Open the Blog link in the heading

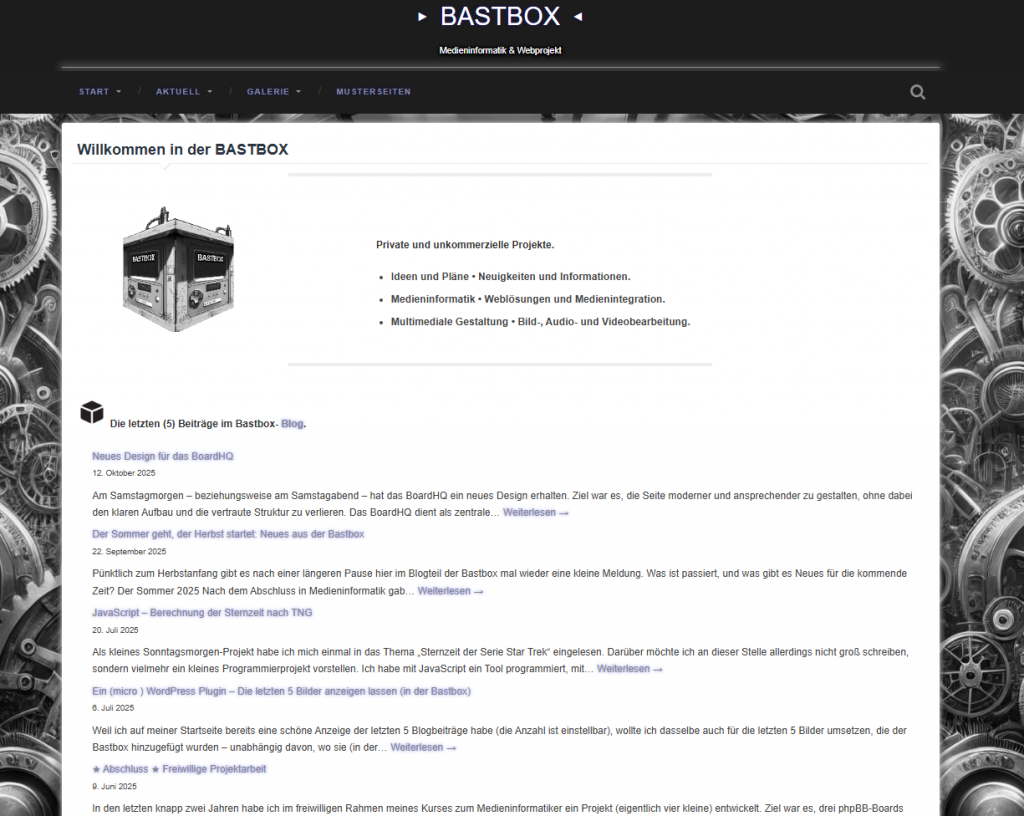pos(292,424)
